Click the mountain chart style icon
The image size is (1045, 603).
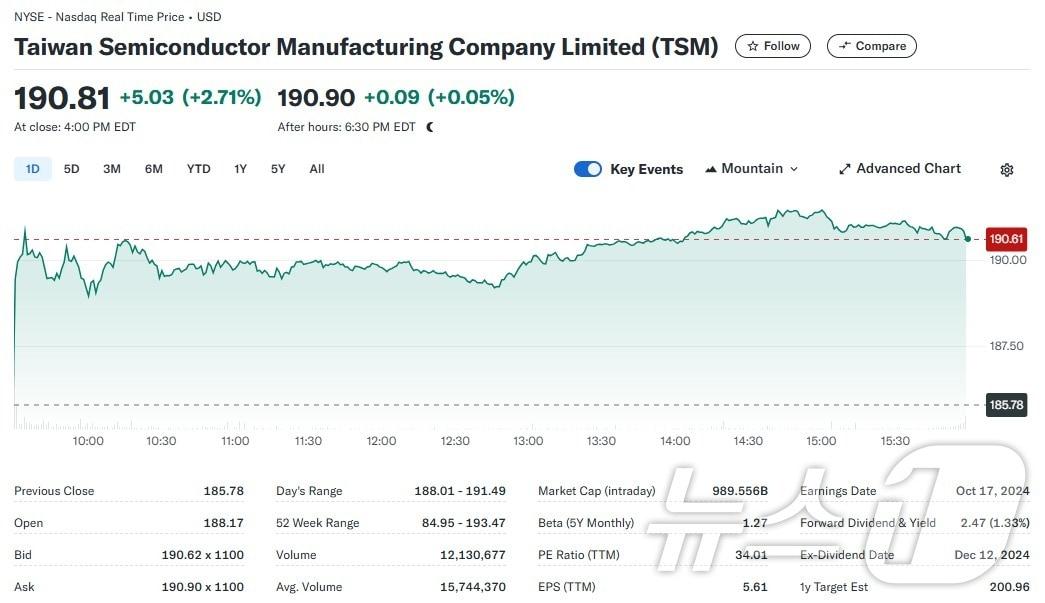coord(710,168)
